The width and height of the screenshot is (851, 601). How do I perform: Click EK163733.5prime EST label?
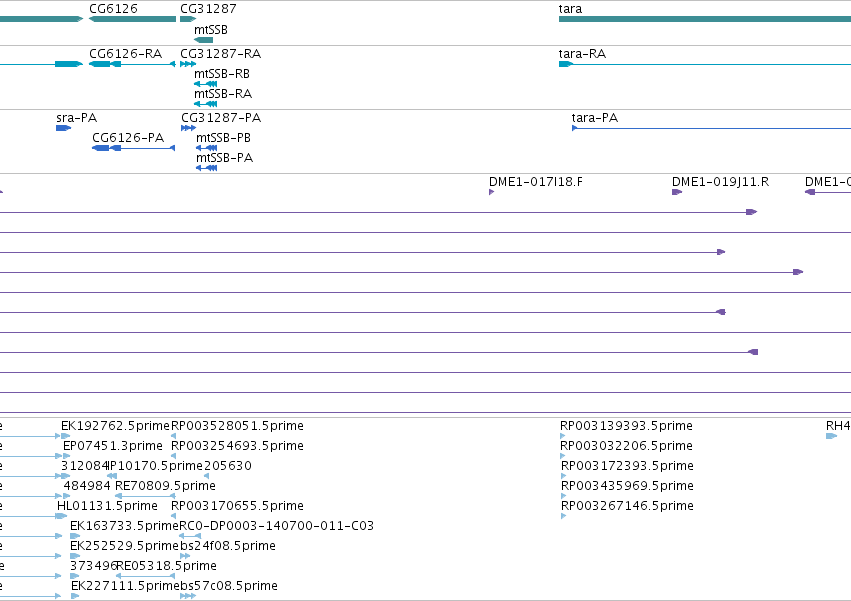tap(124, 526)
